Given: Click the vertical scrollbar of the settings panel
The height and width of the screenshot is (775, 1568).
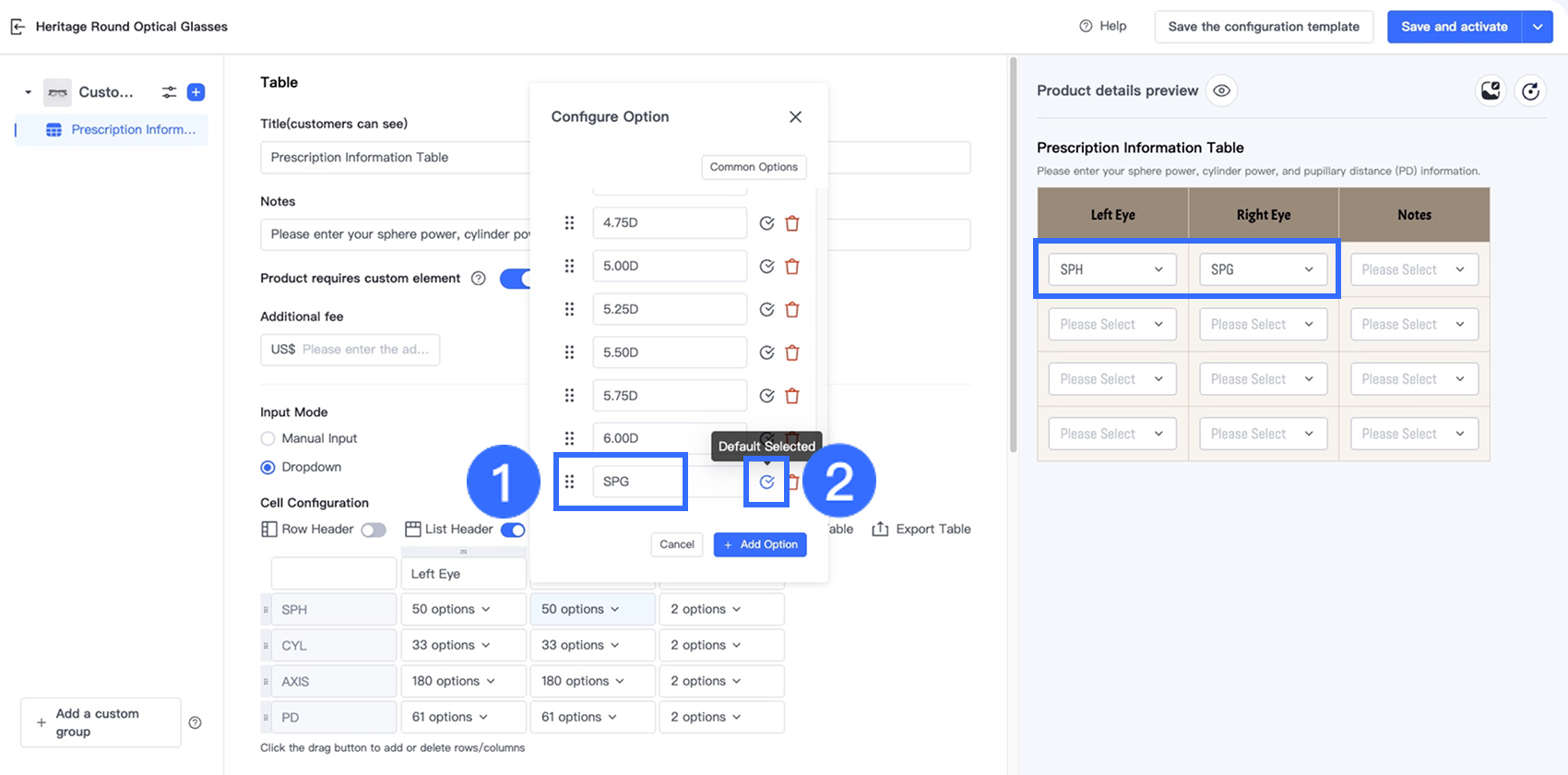Looking at the screenshot, I should tap(1014, 258).
